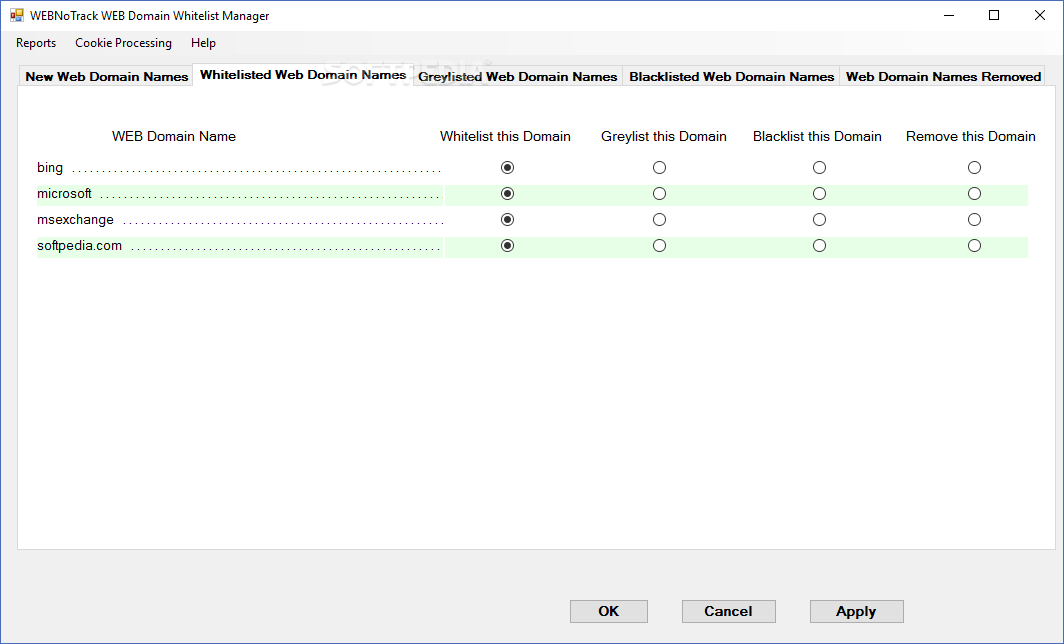This screenshot has height=644, width=1064.
Task: Click the Cancel button
Action: (x=728, y=611)
